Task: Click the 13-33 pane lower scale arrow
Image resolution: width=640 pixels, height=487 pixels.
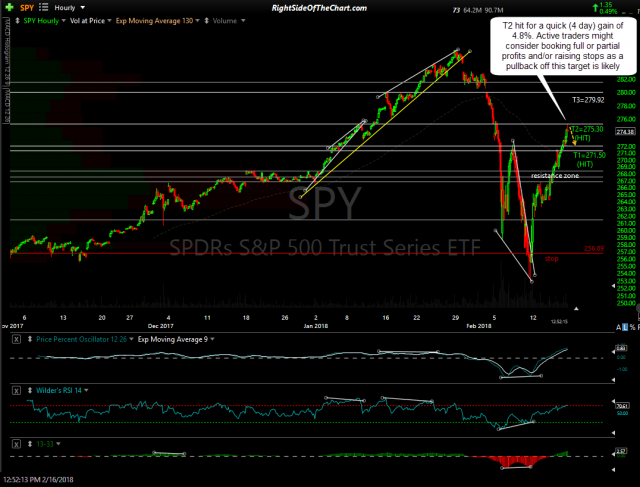Action: pos(613,470)
